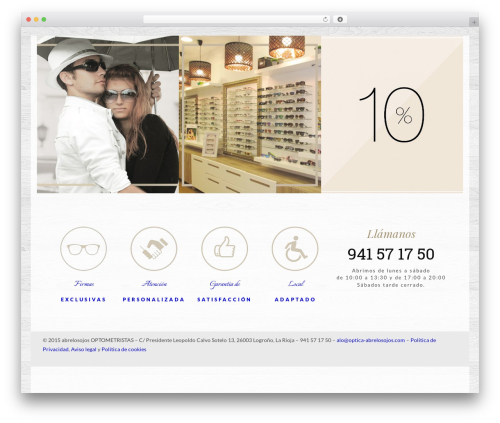The width and height of the screenshot is (500, 423).
Task: Email alo@optica-abrelosojos.com link in footer
Action: click(x=371, y=340)
